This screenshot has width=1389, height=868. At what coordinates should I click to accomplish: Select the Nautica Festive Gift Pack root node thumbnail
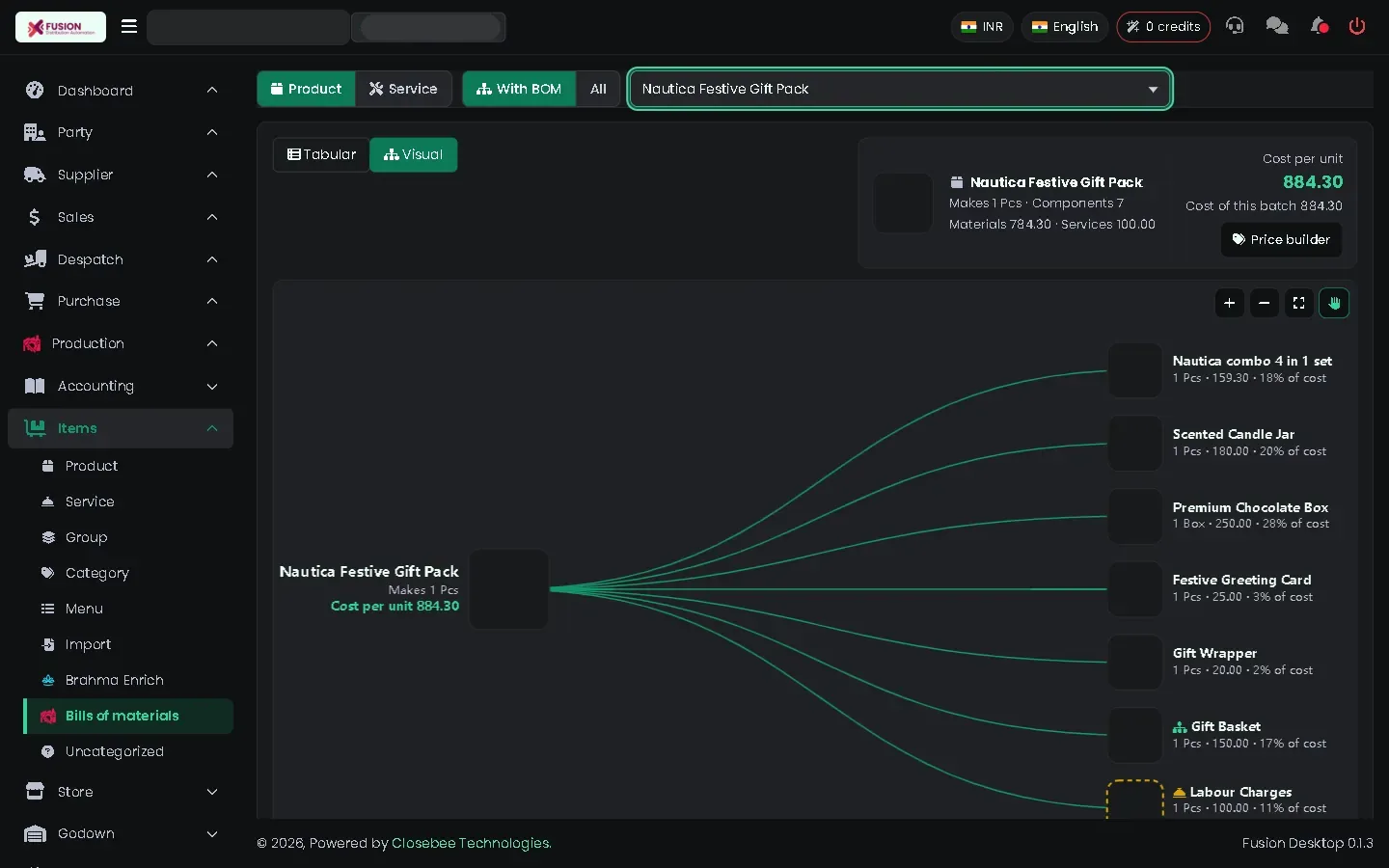point(509,589)
